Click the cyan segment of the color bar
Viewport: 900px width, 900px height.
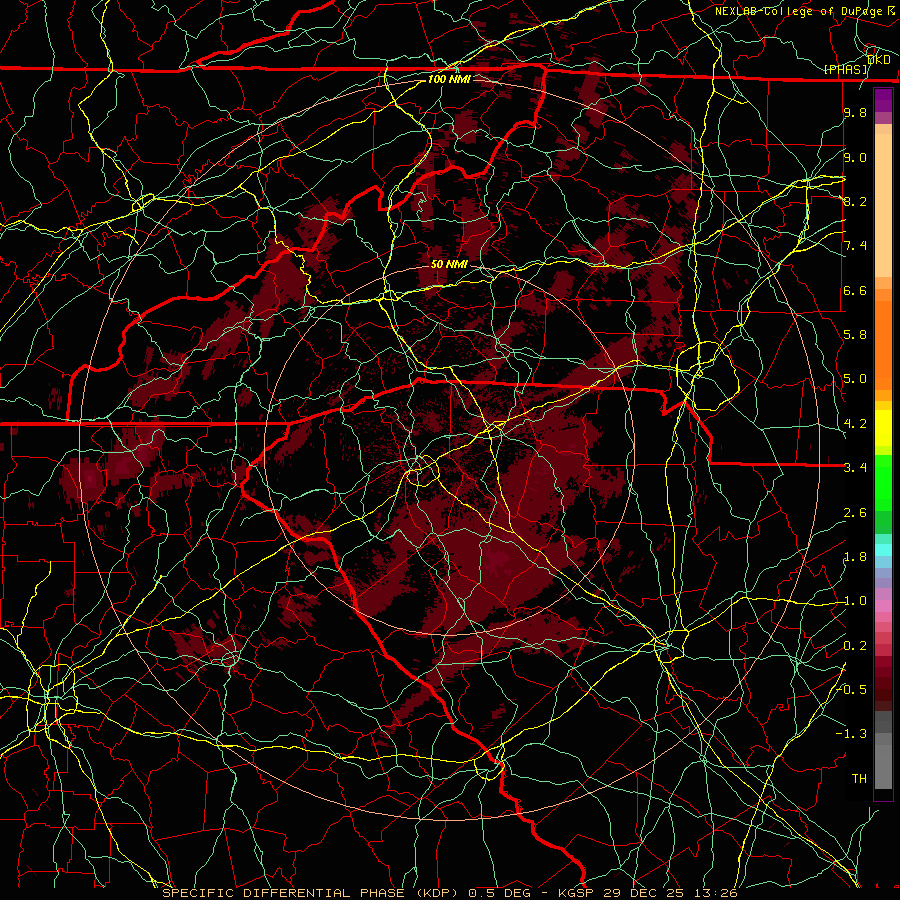click(883, 550)
